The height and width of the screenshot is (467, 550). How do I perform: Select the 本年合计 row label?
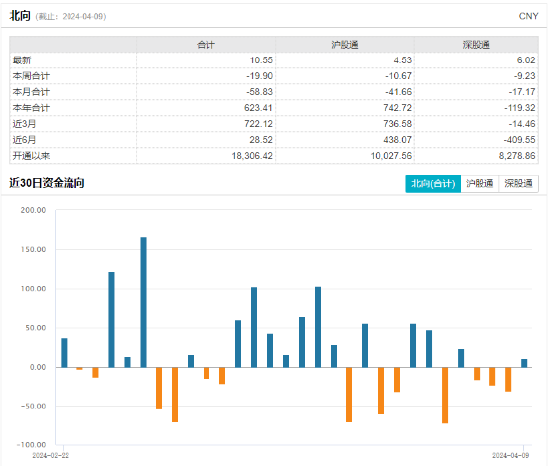[31, 108]
